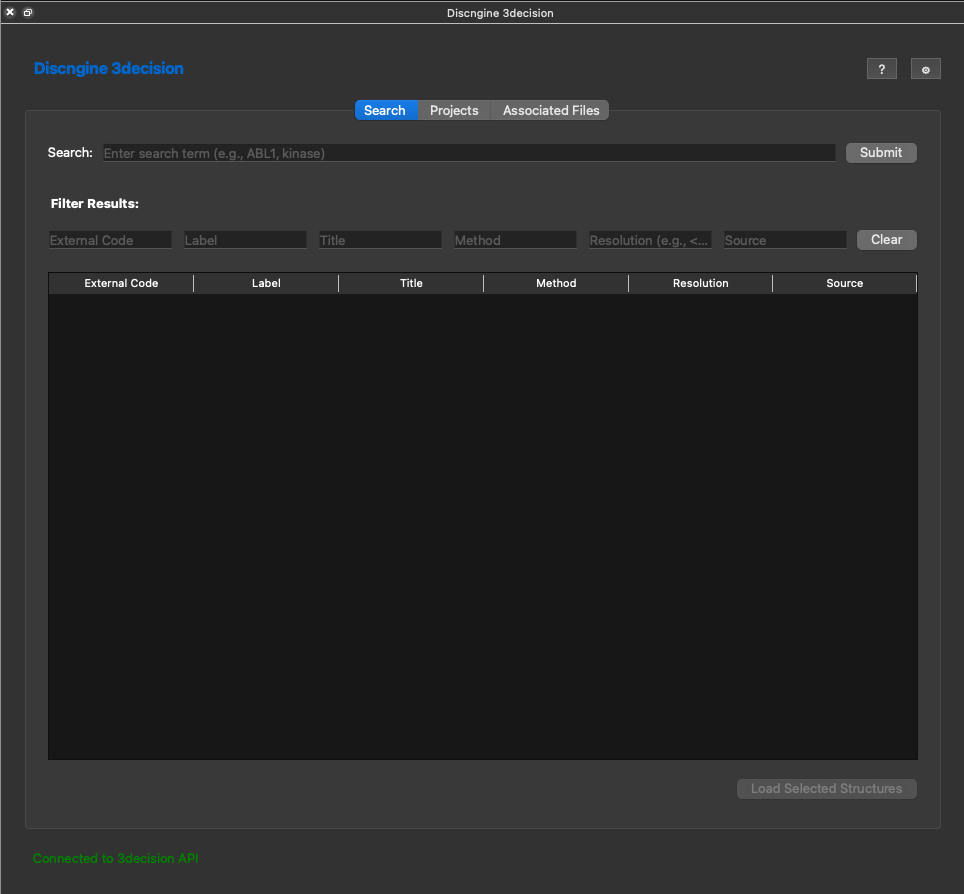The height and width of the screenshot is (894, 964).
Task: Close the Discngine 3decision window
Action: tap(10, 12)
